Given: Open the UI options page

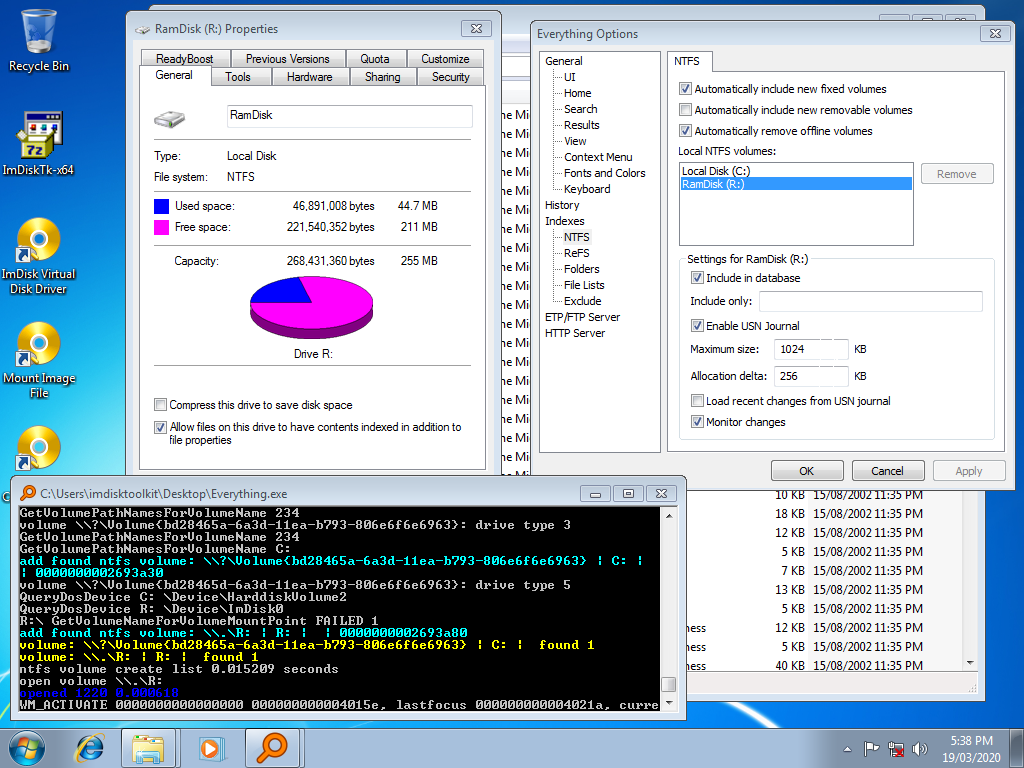Looking at the screenshot, I should (x=570, y=77).
